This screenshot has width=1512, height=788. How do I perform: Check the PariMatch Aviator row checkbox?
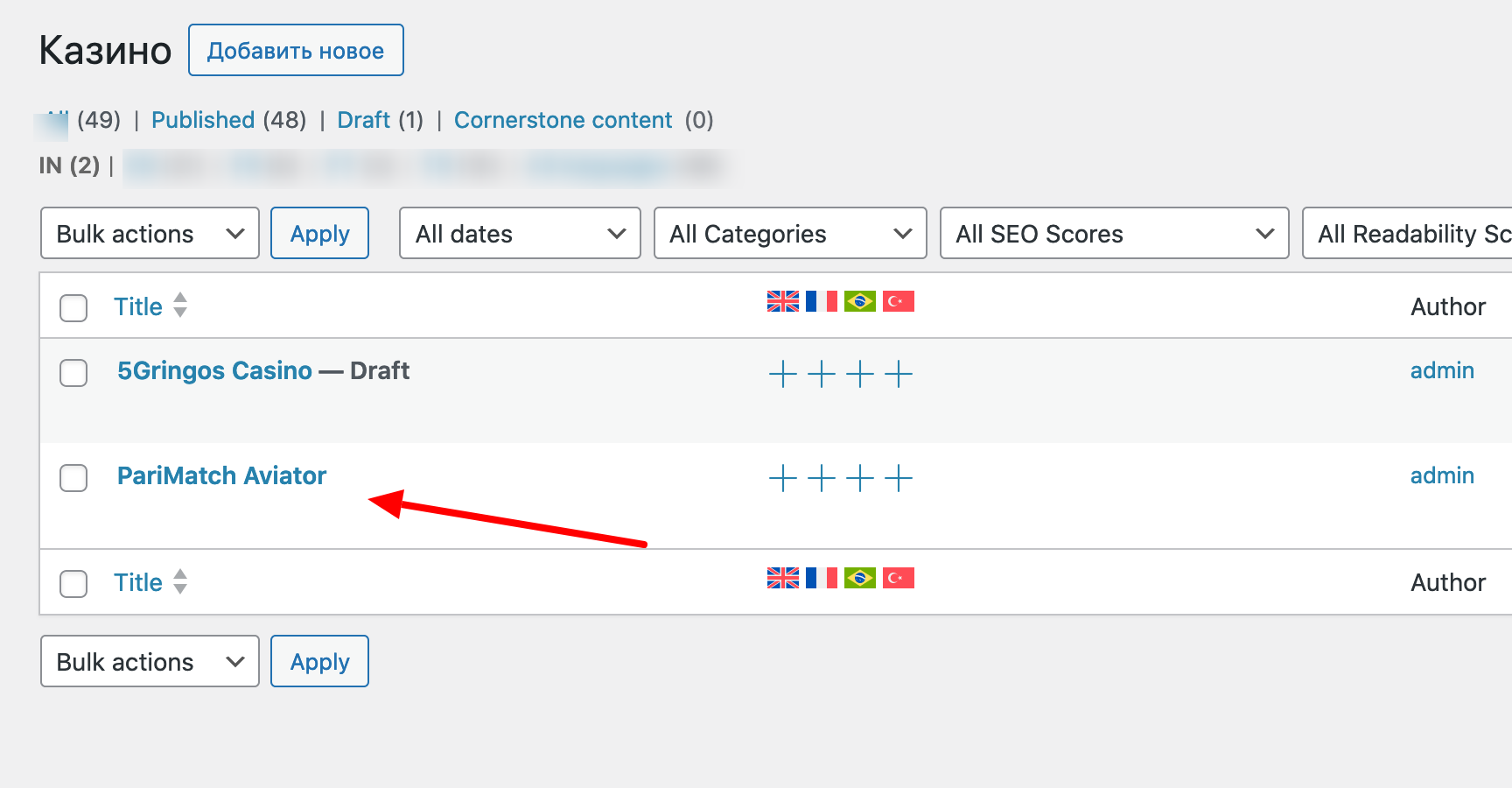[73, 478]
